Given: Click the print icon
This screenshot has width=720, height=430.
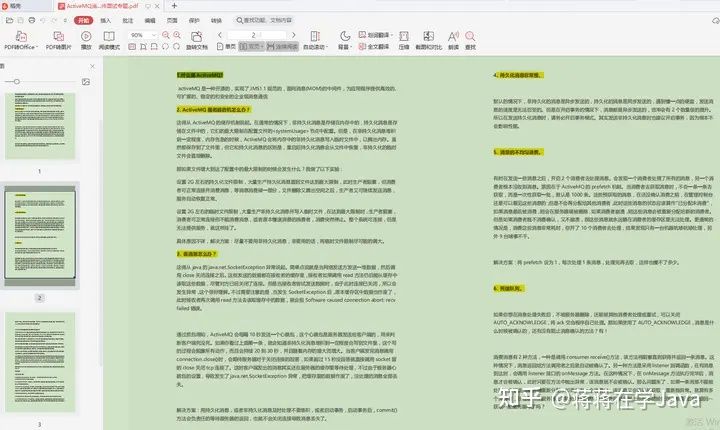Looking at the screenshot, I should pos(32,20).
